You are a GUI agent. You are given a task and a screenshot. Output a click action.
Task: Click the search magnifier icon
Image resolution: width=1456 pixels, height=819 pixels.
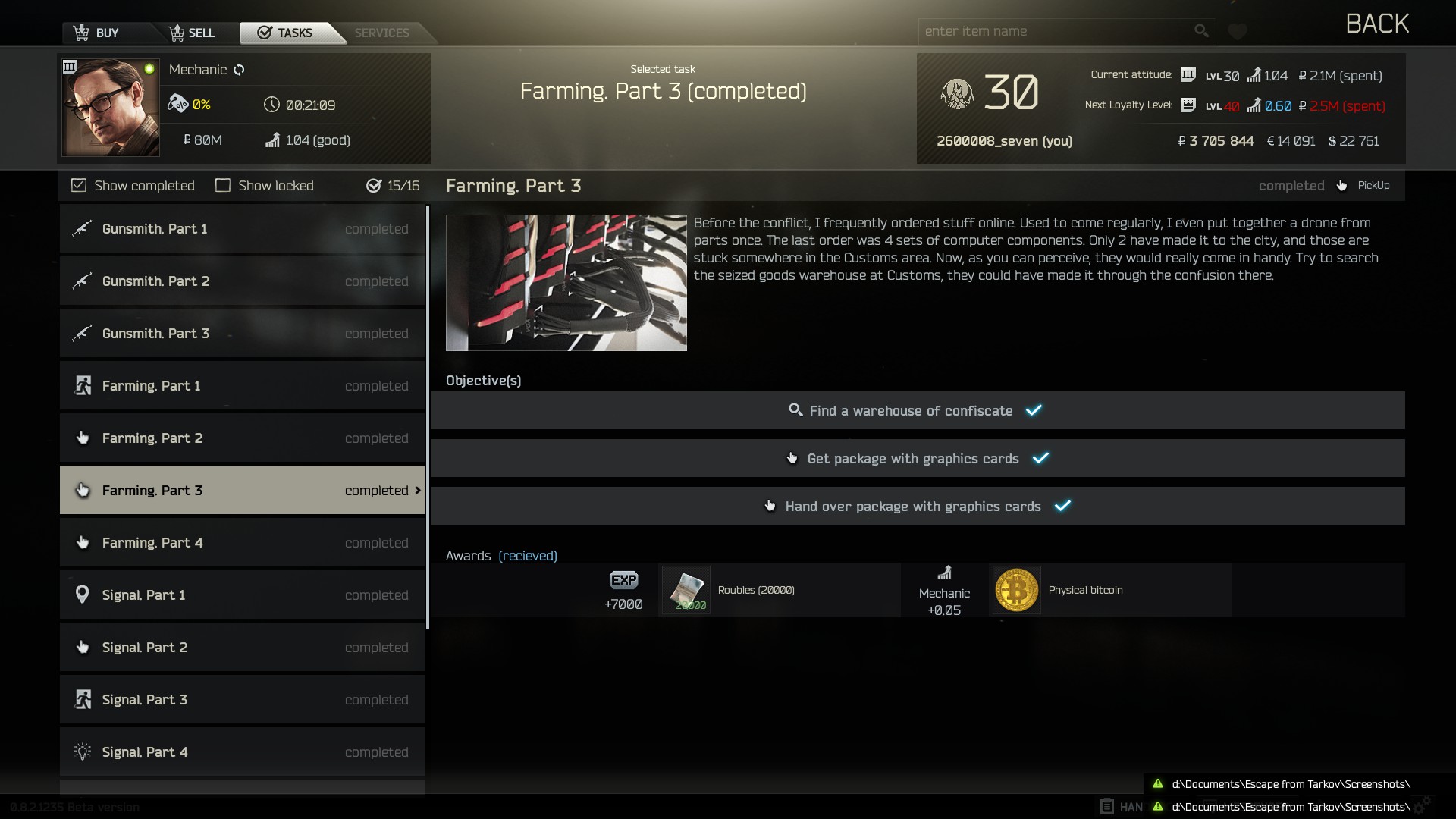coord(1201,31)
